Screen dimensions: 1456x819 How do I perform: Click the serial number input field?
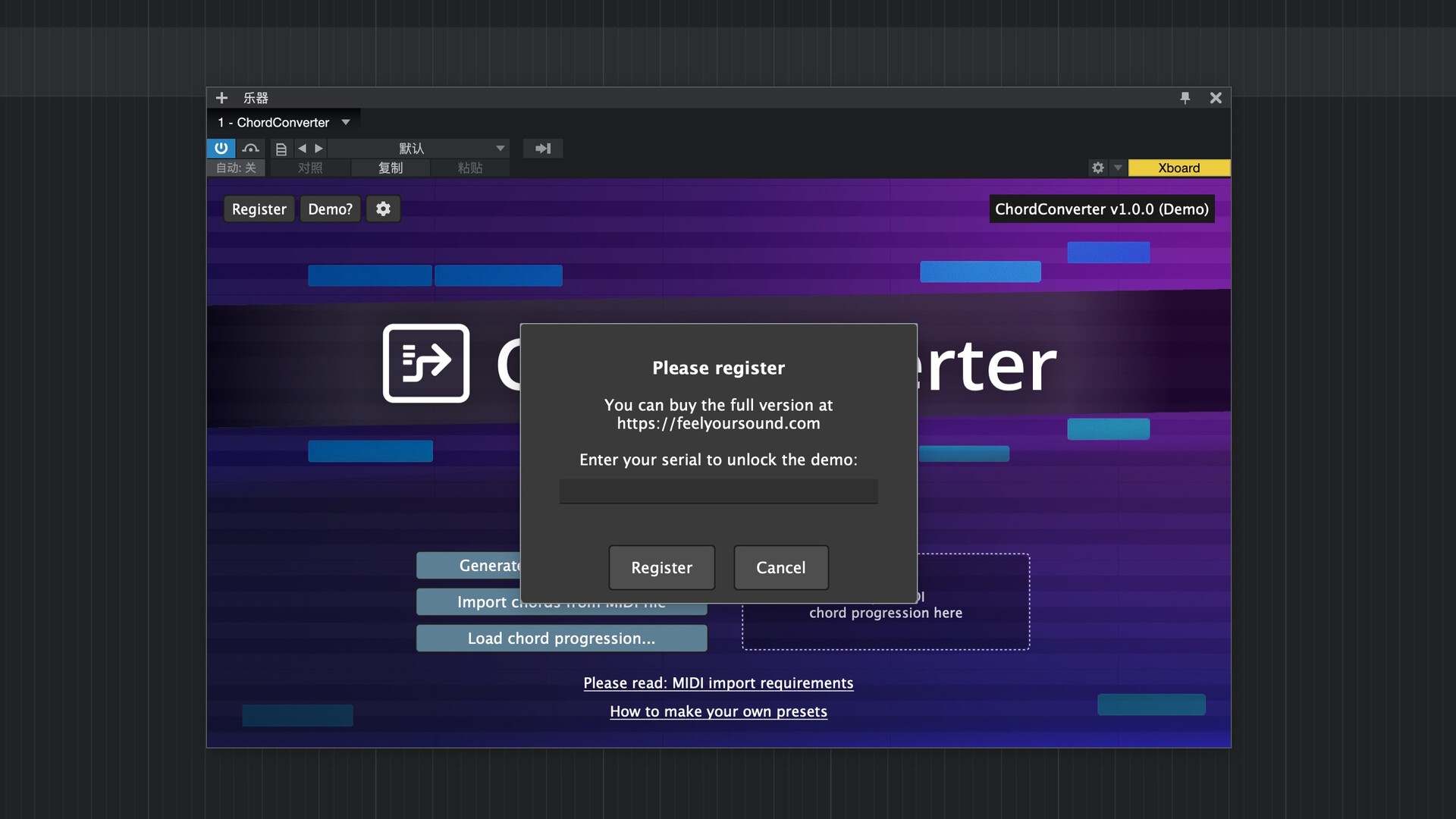click(718, 491)
